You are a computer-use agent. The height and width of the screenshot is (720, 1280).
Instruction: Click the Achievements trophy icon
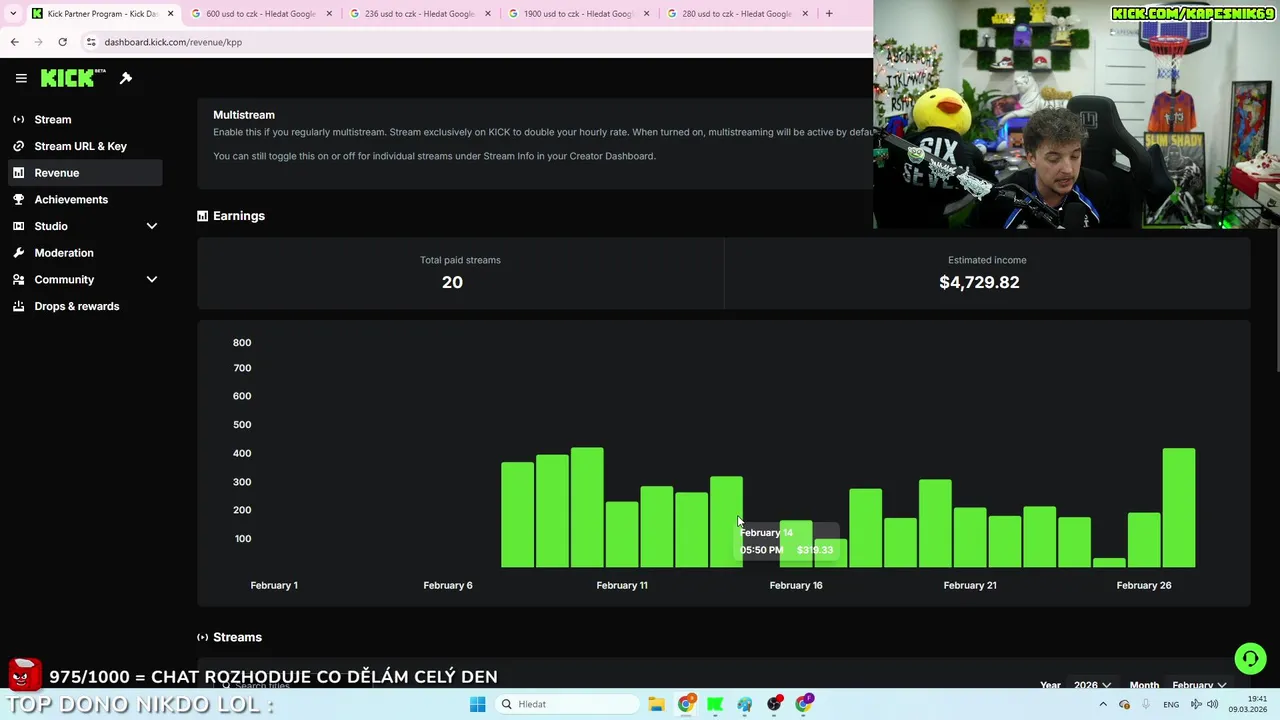point(19,199)
